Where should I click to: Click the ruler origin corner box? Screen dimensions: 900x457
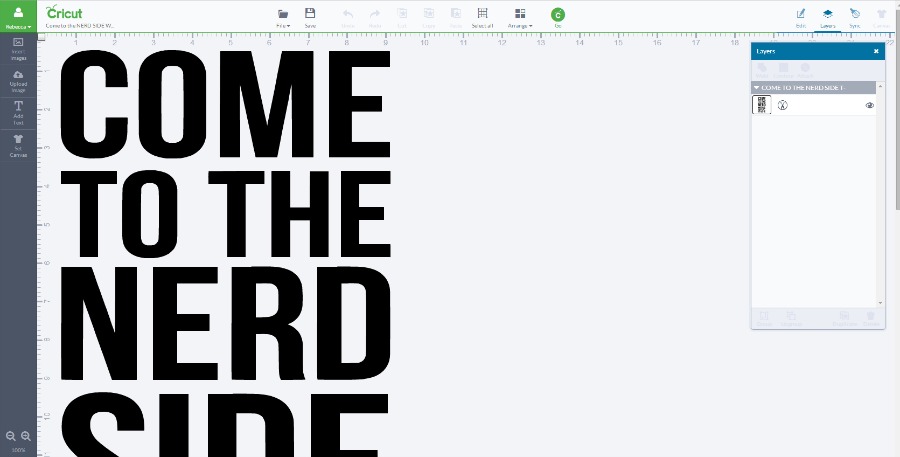point(41,37)
